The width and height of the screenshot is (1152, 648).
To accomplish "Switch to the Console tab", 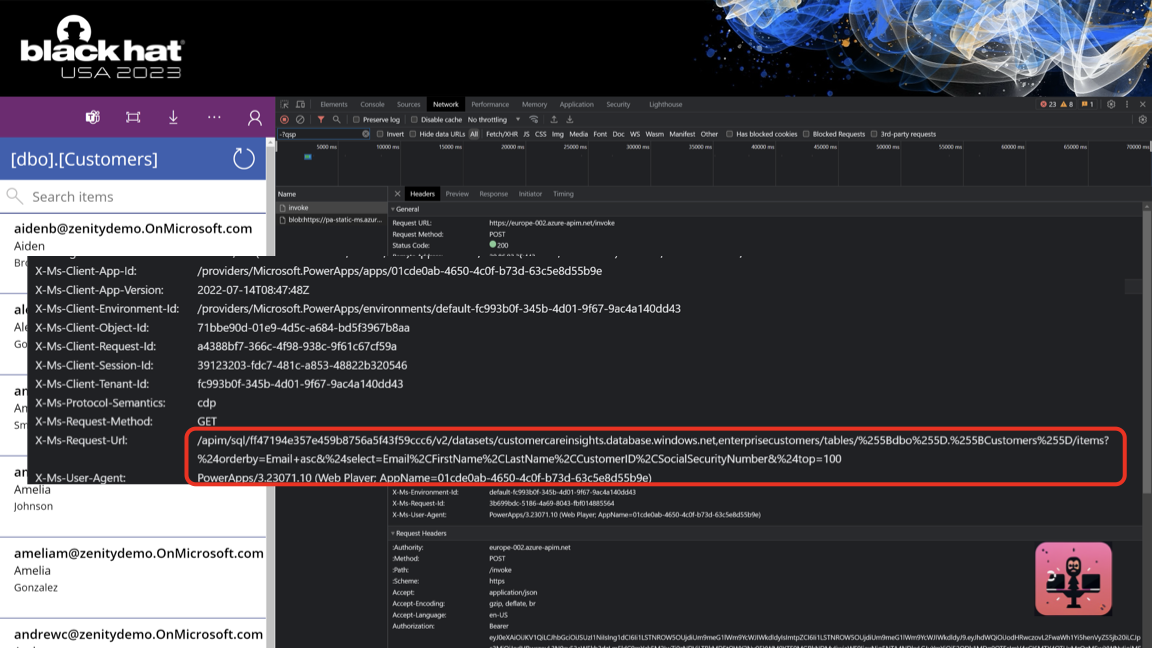I will click(x=372, y=104).
